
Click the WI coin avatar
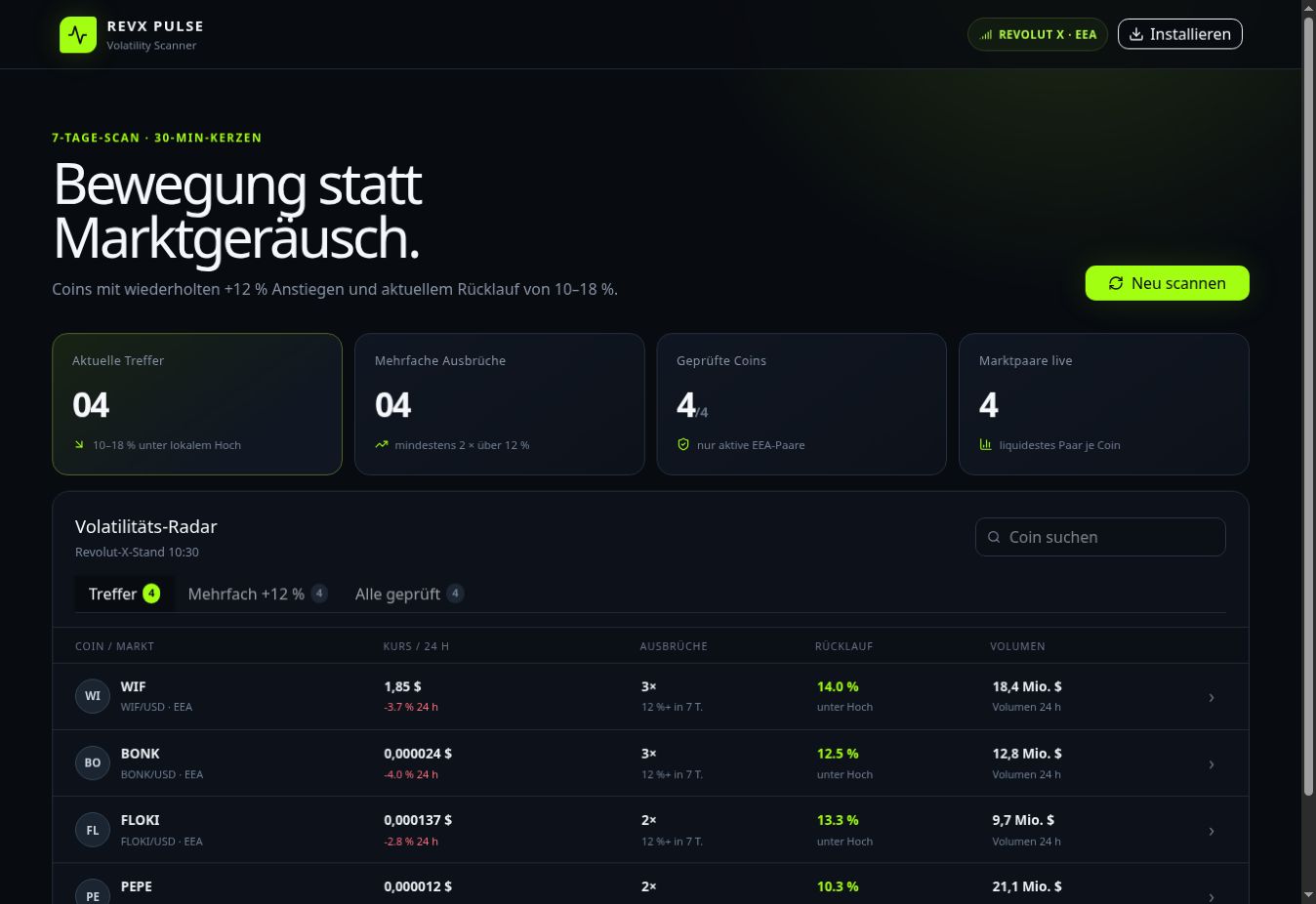pos(93,696)
